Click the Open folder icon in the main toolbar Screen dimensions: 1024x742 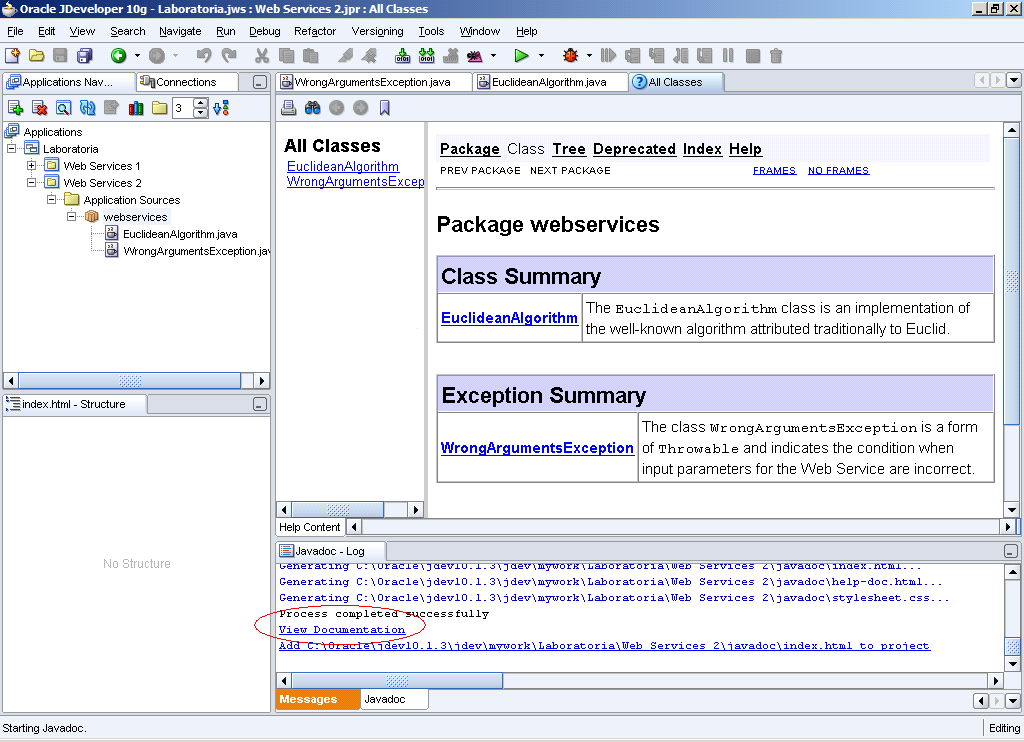pos(37,56)
